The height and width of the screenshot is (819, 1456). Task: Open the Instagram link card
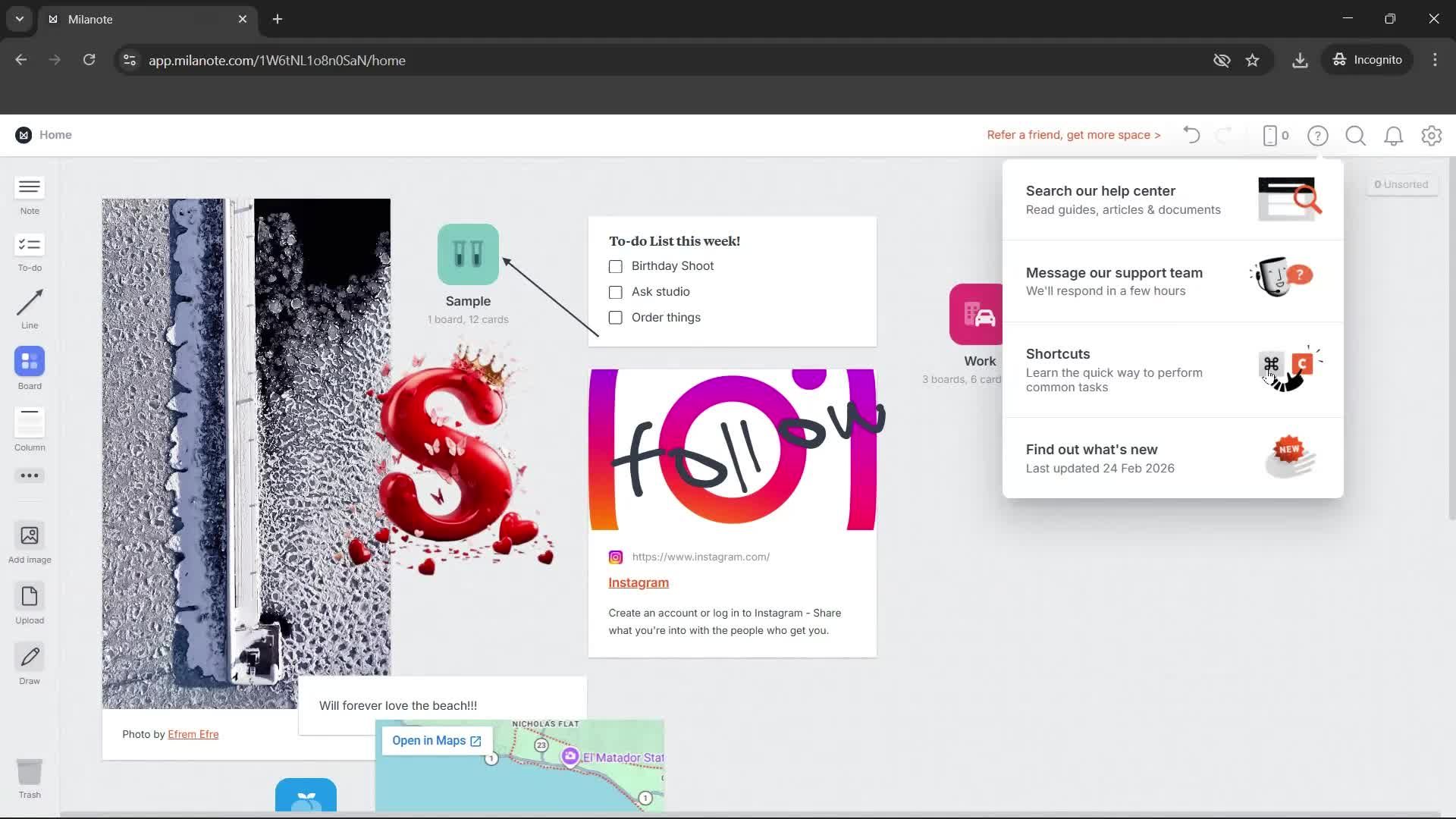click(x=639, y=582)
